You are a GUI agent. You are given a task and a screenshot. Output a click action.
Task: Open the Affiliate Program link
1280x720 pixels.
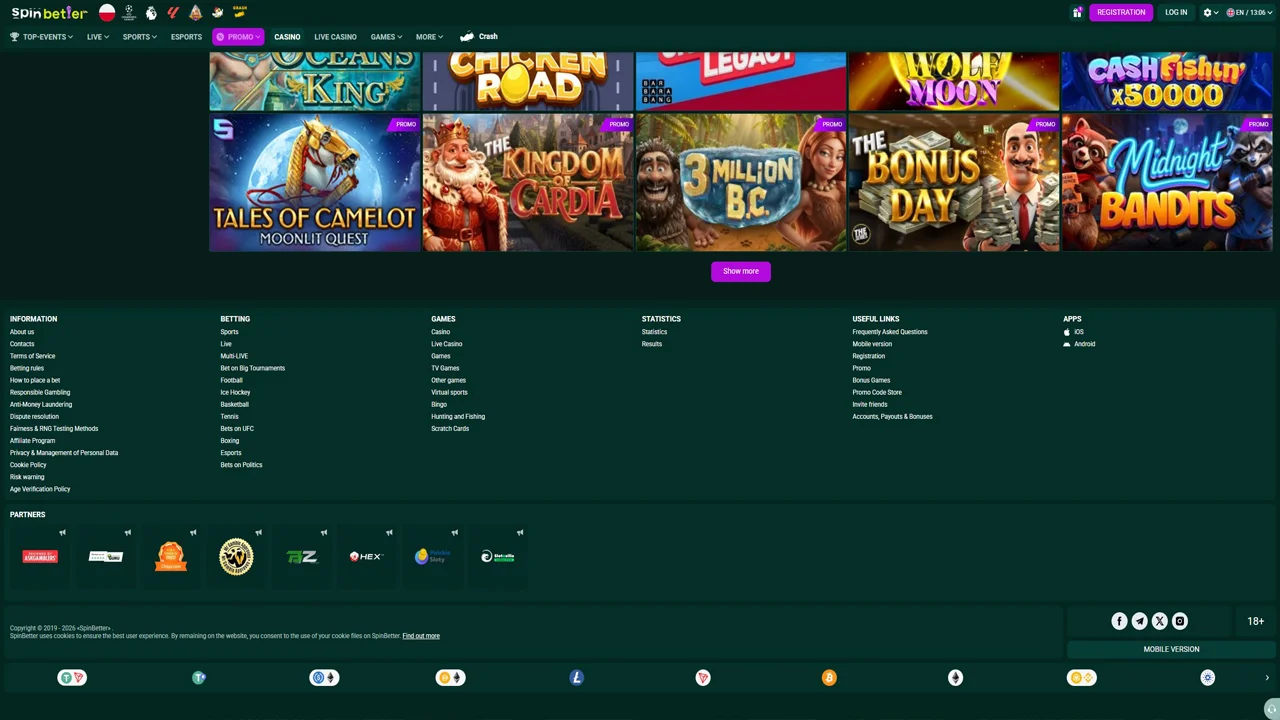coord(32,441)
